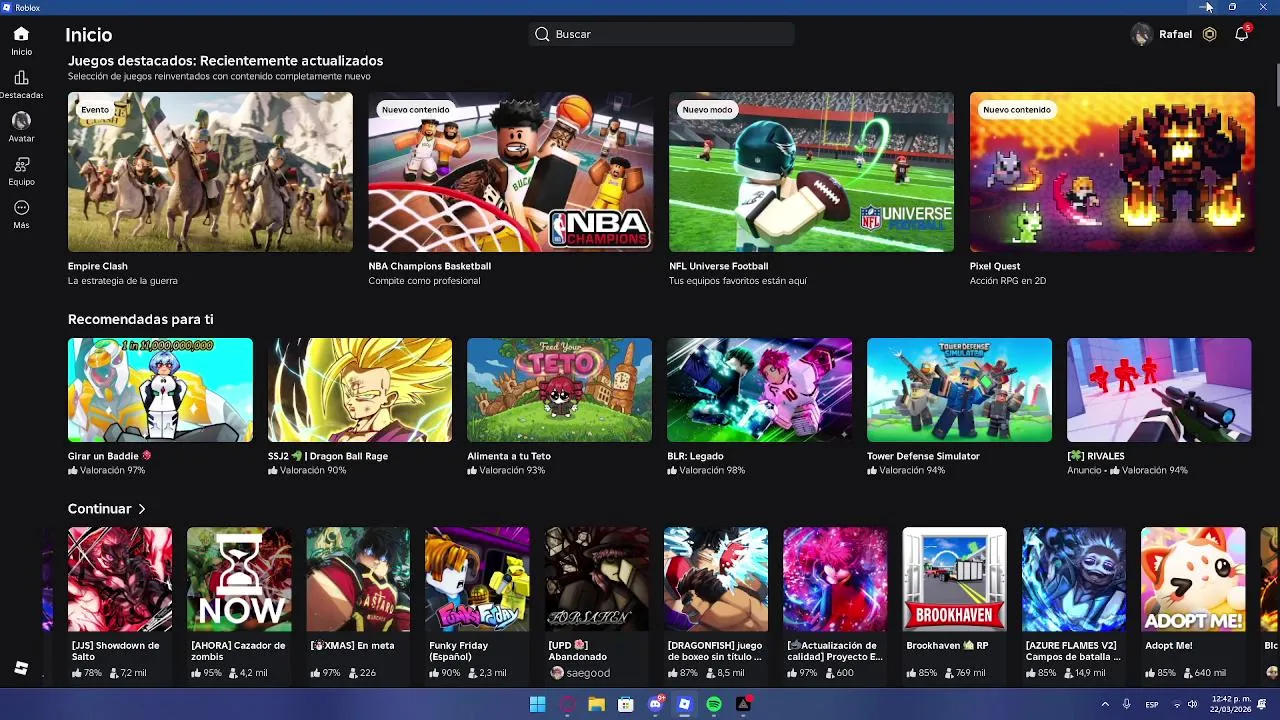Image resolution: width=1280 pixels, height=720 pixels.
Task: Click the Brookhaven RP title text
Action: [x=947, y=646]
